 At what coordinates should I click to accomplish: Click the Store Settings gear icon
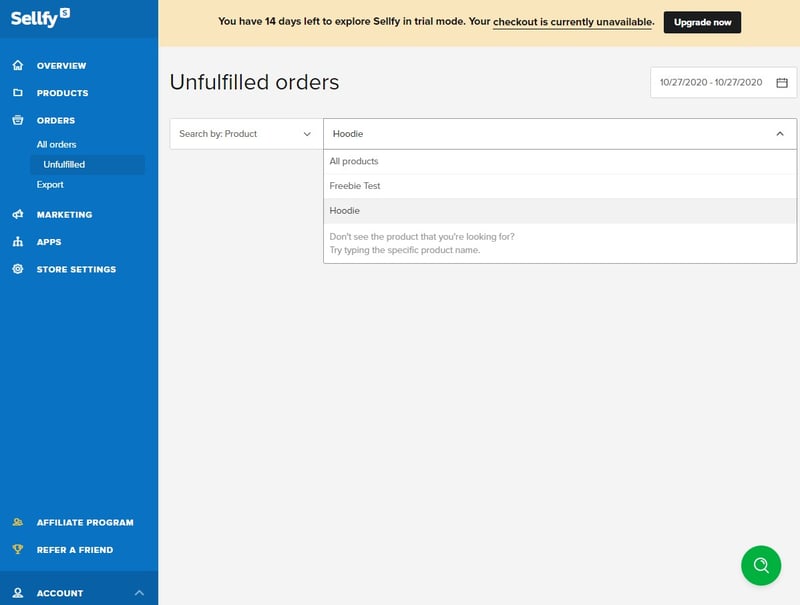[17, 270]
